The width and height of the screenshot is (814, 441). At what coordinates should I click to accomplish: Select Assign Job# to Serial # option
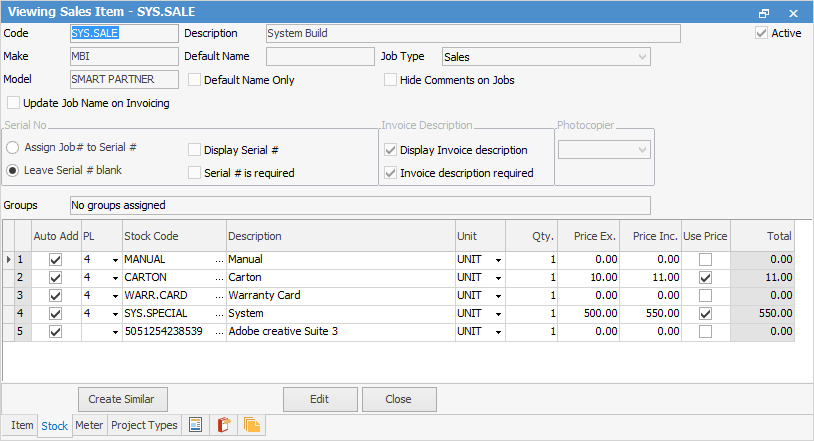[12, 147]
